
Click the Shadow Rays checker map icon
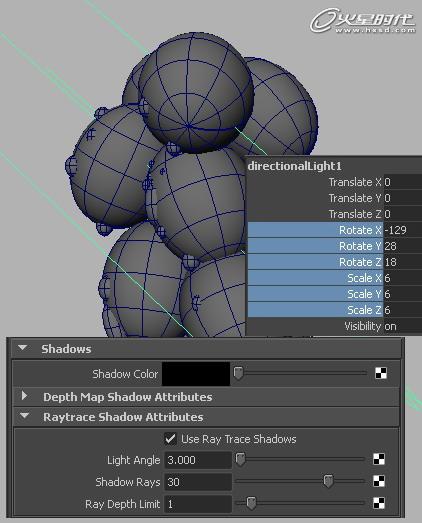(x=379, y=481)
